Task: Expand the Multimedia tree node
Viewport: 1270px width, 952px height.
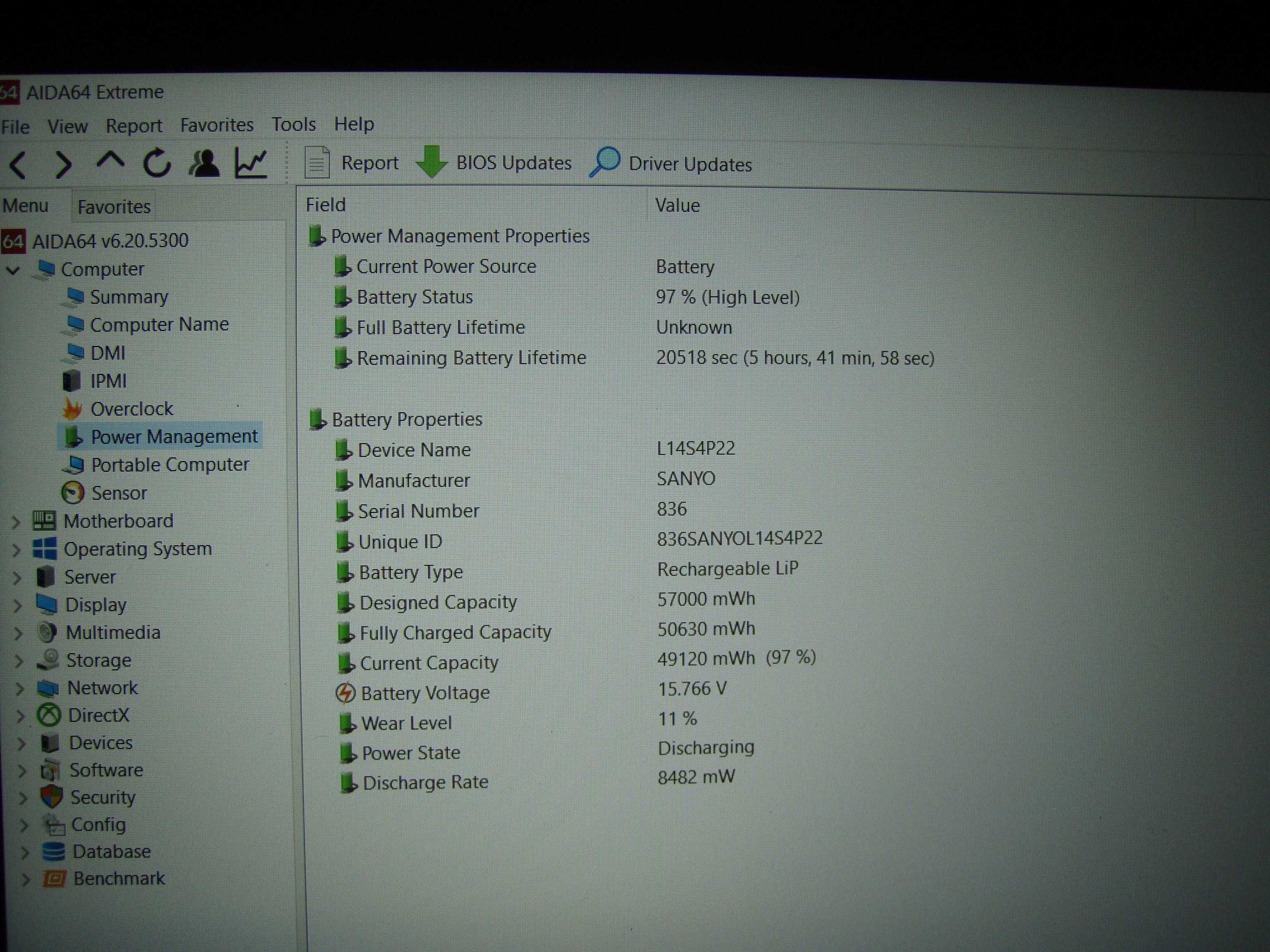Action: click(x=18, y=633)
